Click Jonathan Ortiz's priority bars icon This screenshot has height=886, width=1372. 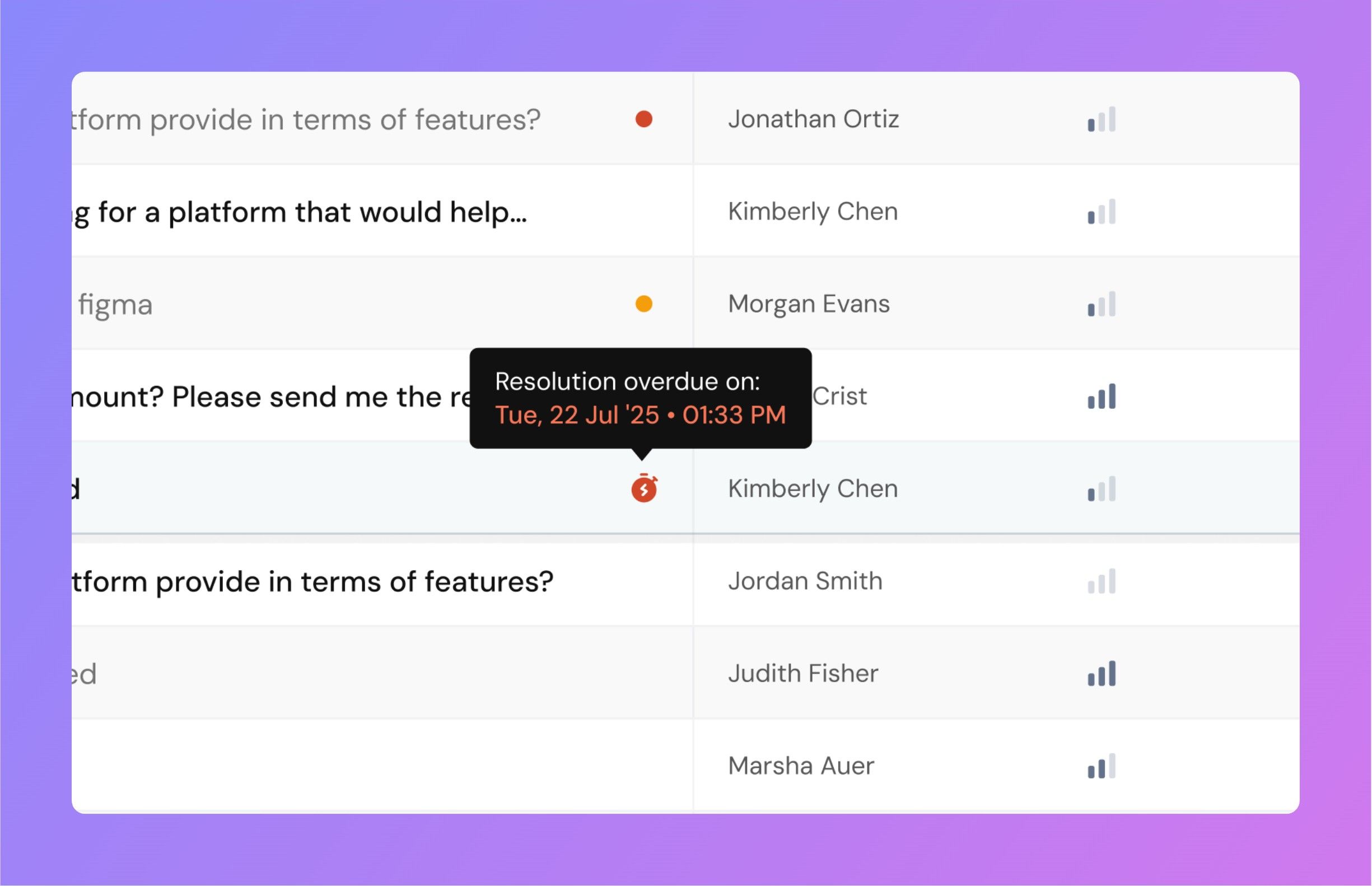[x=1101, y=119]
